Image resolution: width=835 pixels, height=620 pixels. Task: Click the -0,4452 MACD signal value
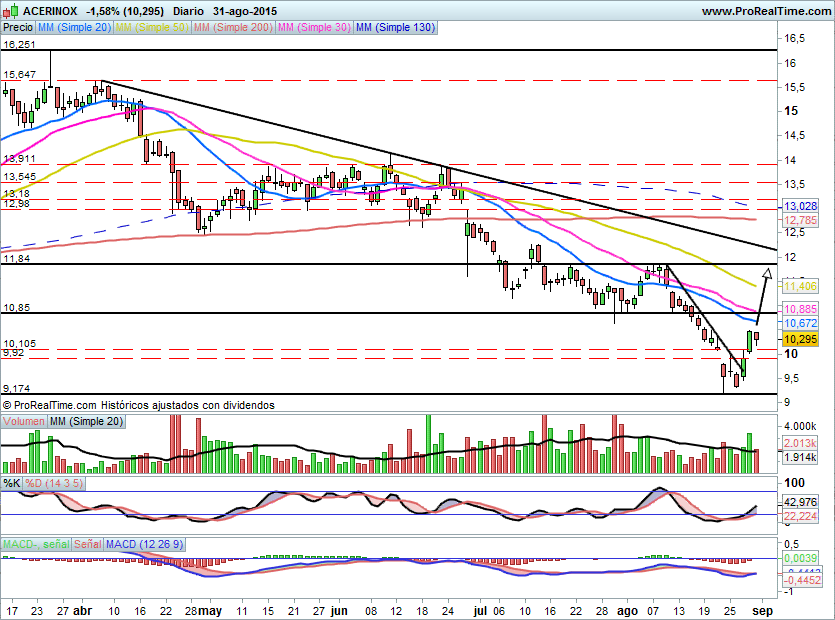[803, 580]
